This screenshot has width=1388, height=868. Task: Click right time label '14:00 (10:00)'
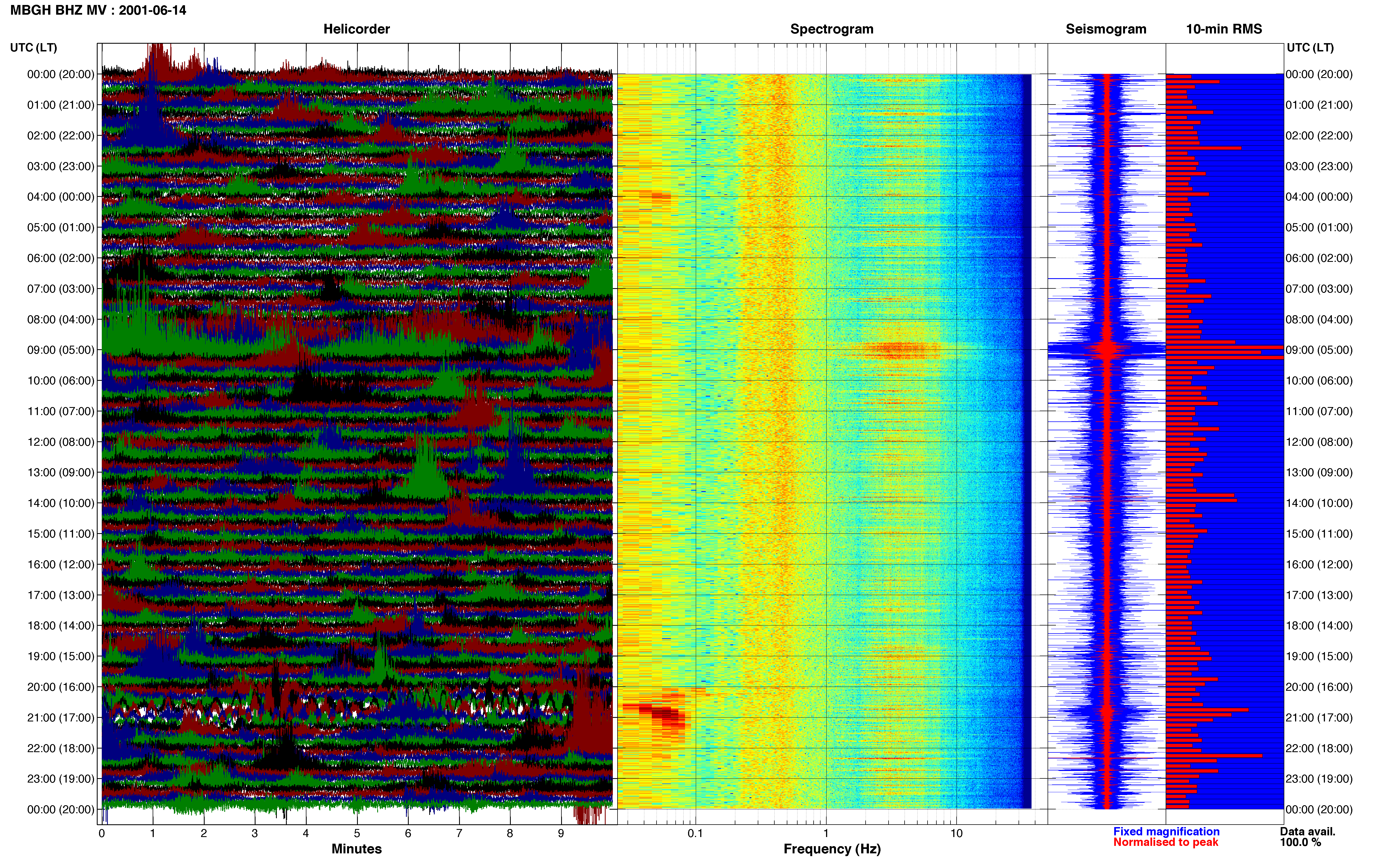[x=1319, y=504]
